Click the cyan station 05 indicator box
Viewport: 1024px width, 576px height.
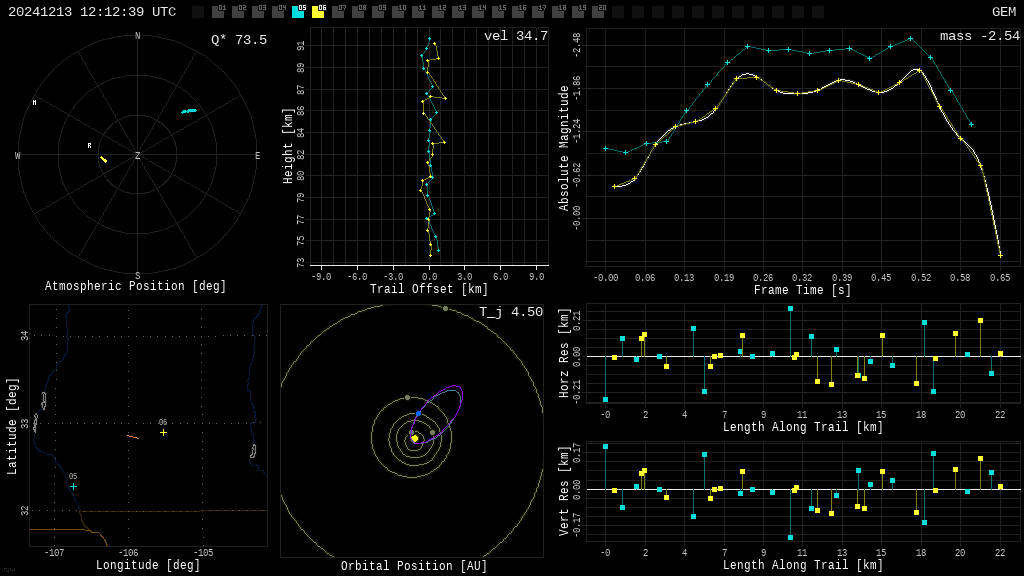298,12
